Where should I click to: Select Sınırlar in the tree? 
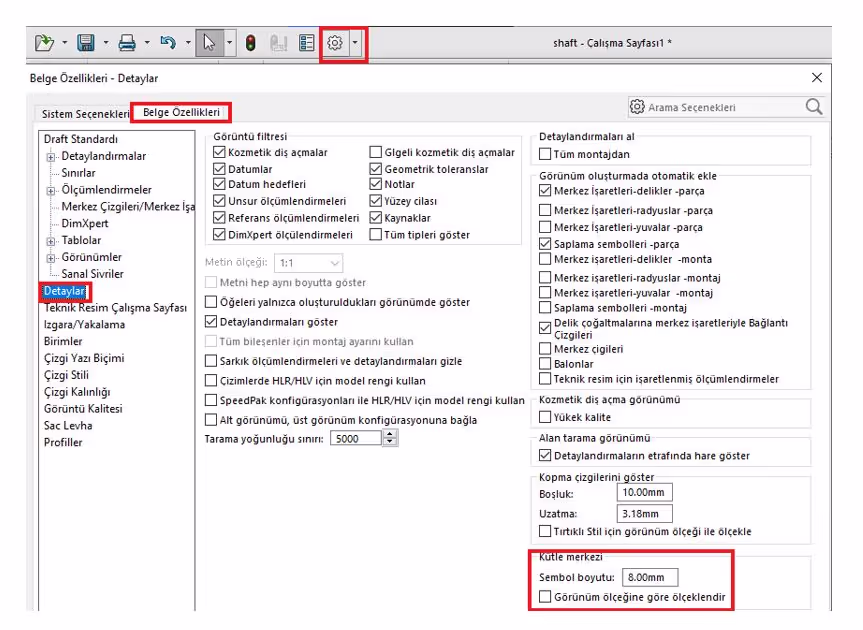78,173
